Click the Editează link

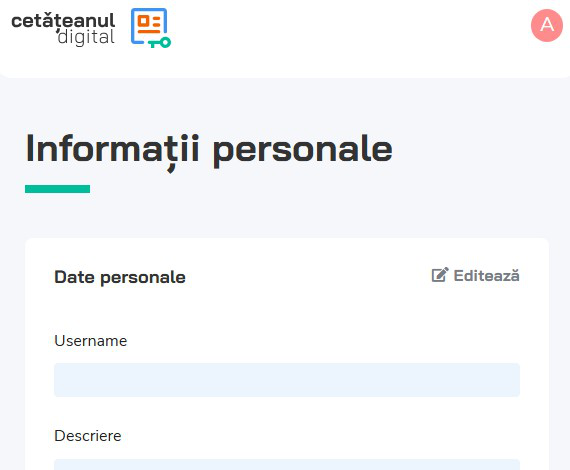(x=475, y=275)
